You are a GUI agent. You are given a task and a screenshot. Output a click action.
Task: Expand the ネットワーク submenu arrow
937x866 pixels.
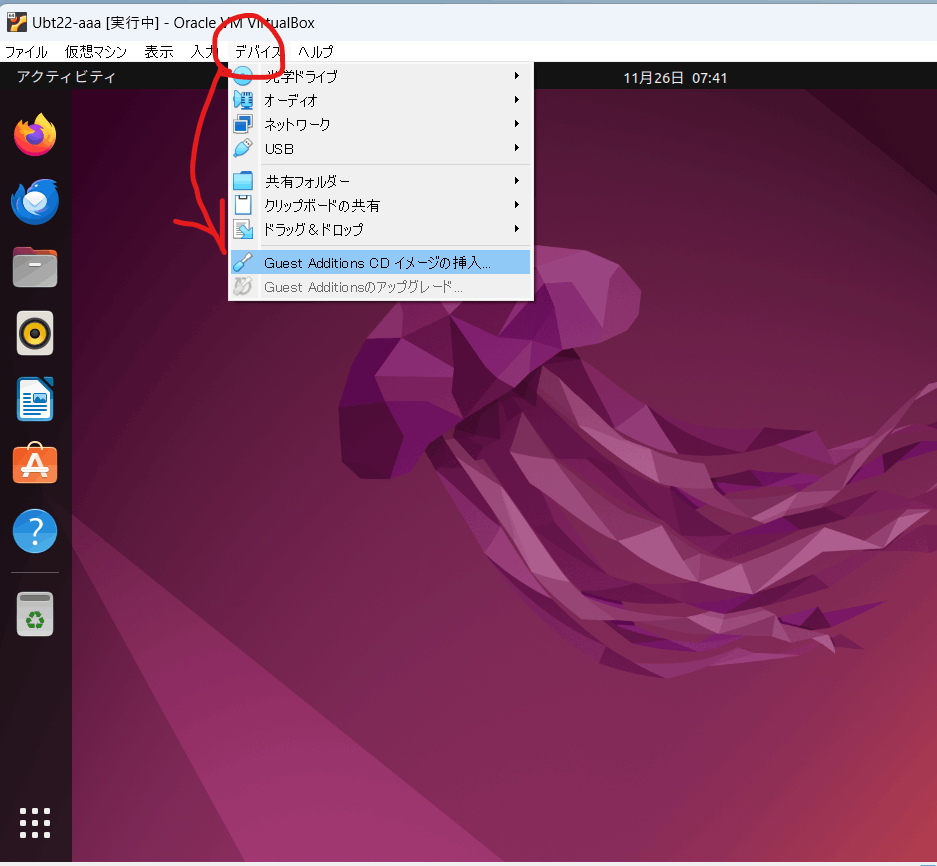coord(516,124)
